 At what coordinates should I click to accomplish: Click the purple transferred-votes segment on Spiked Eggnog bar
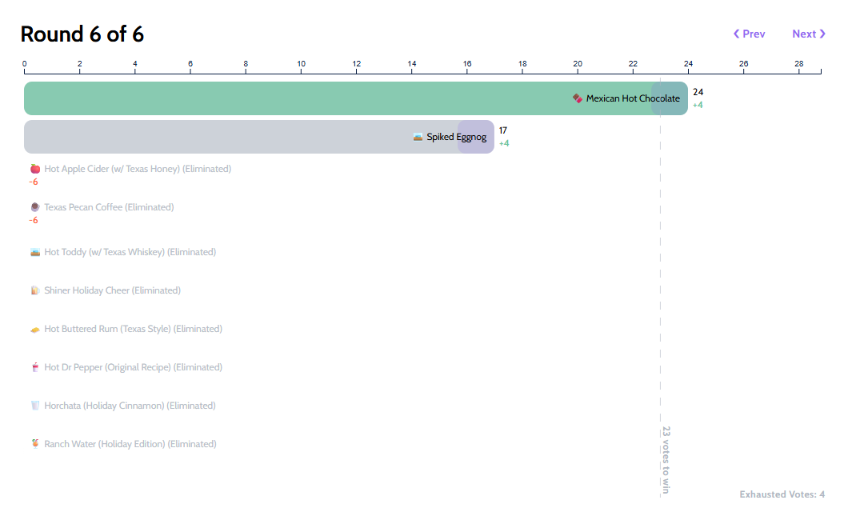click(476, 137)
